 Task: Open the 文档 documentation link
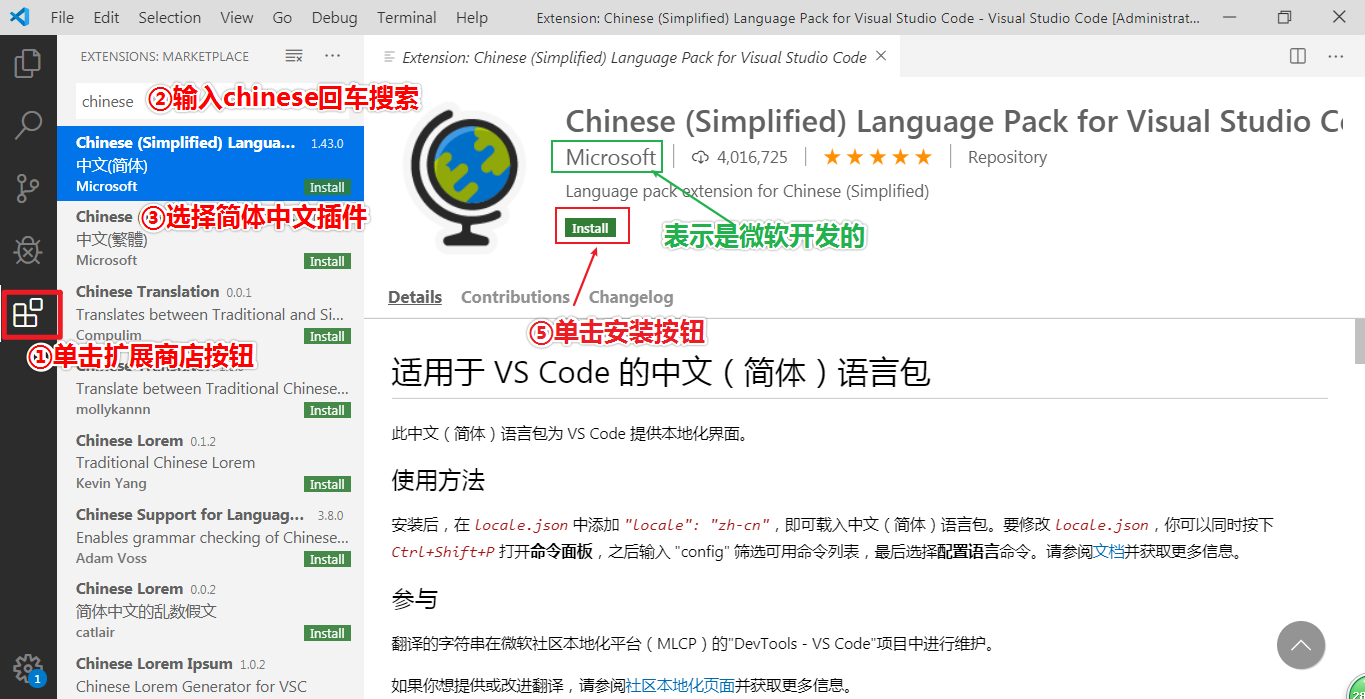(1108, 551)
